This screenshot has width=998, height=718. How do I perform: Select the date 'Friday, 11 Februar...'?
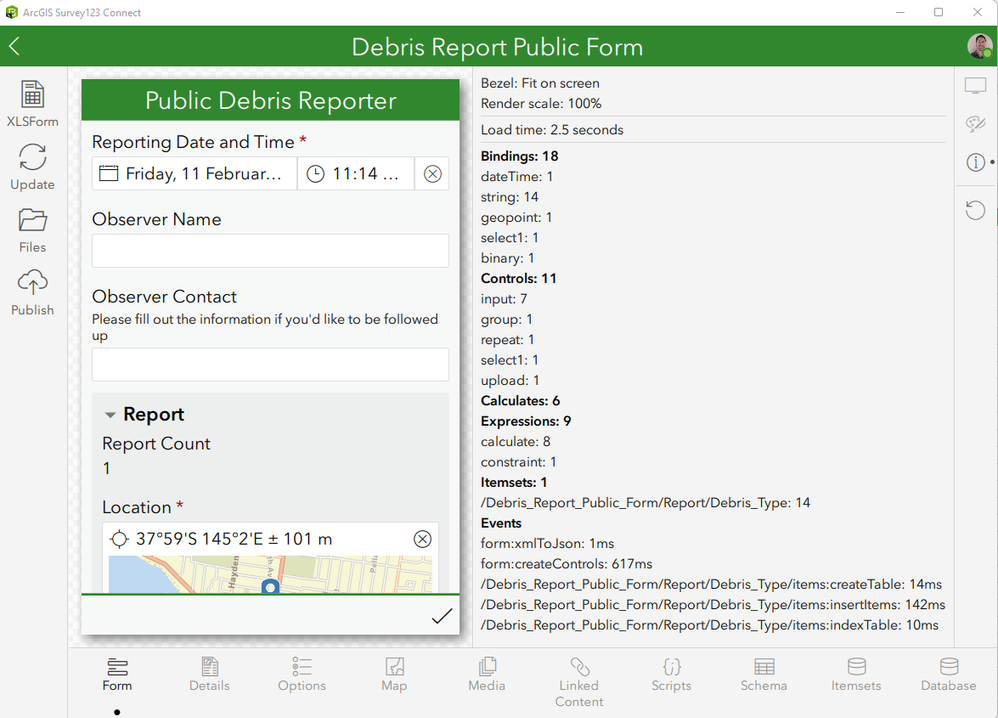tap(203, 174)
